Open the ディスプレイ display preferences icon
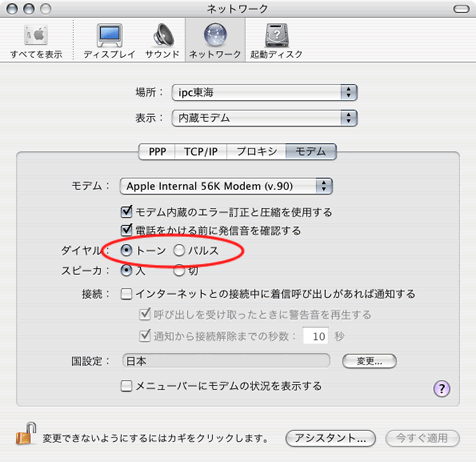 (110, 35)
